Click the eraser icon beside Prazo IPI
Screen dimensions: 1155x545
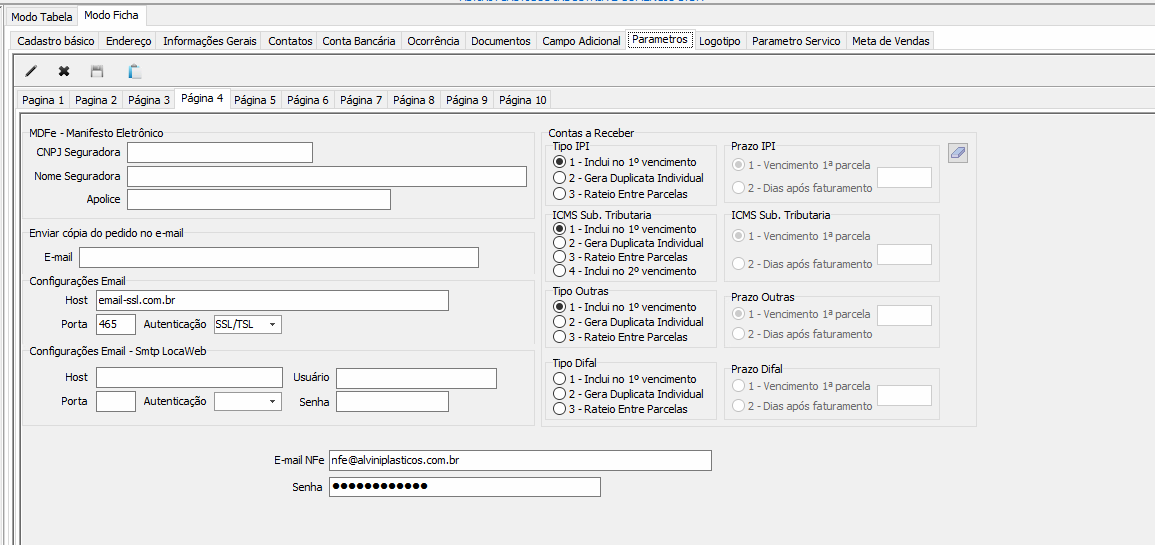pyautogui.click(x=957, y=153)
